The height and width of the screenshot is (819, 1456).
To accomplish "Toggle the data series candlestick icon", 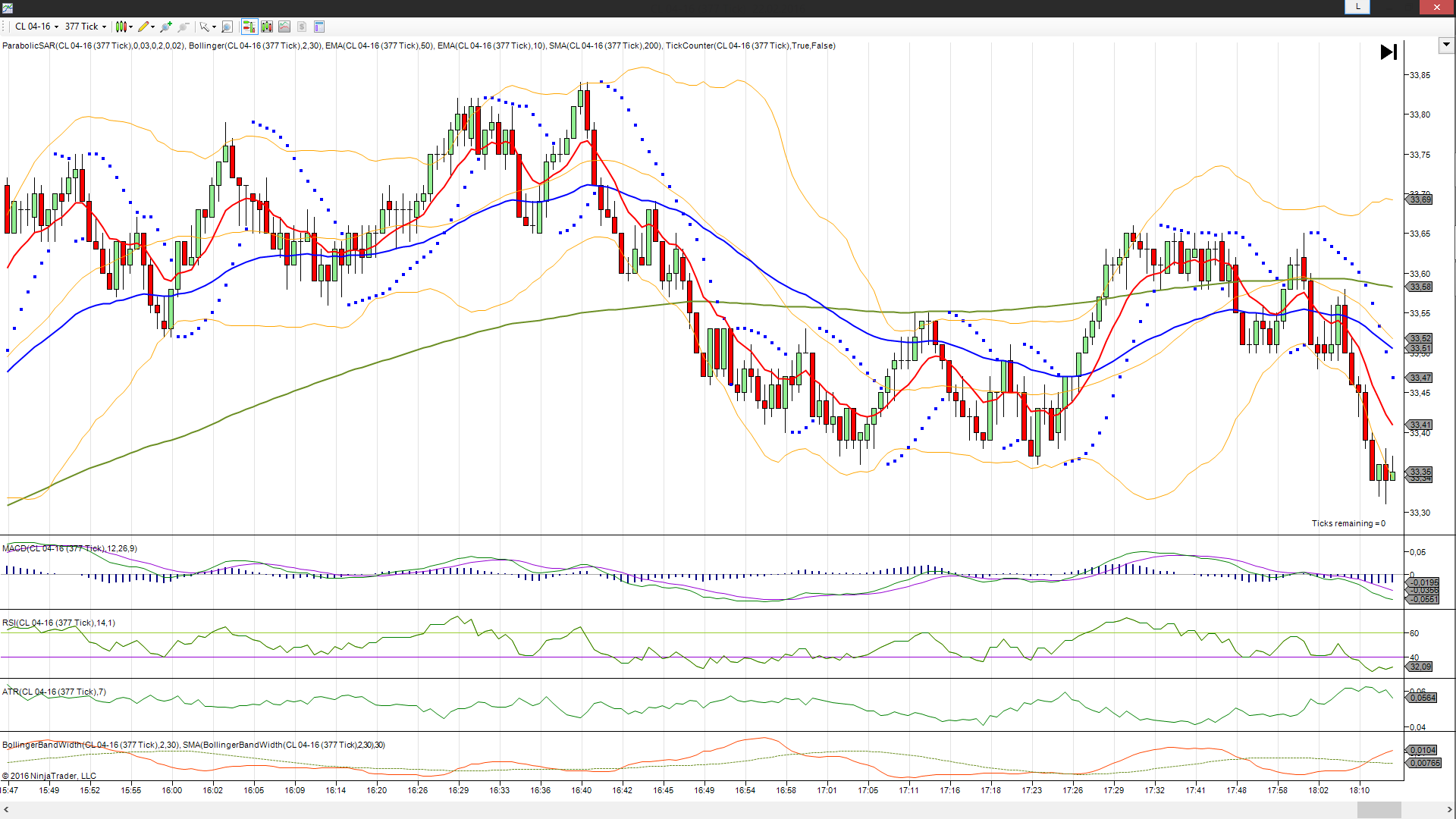I will tap(267, 27).
